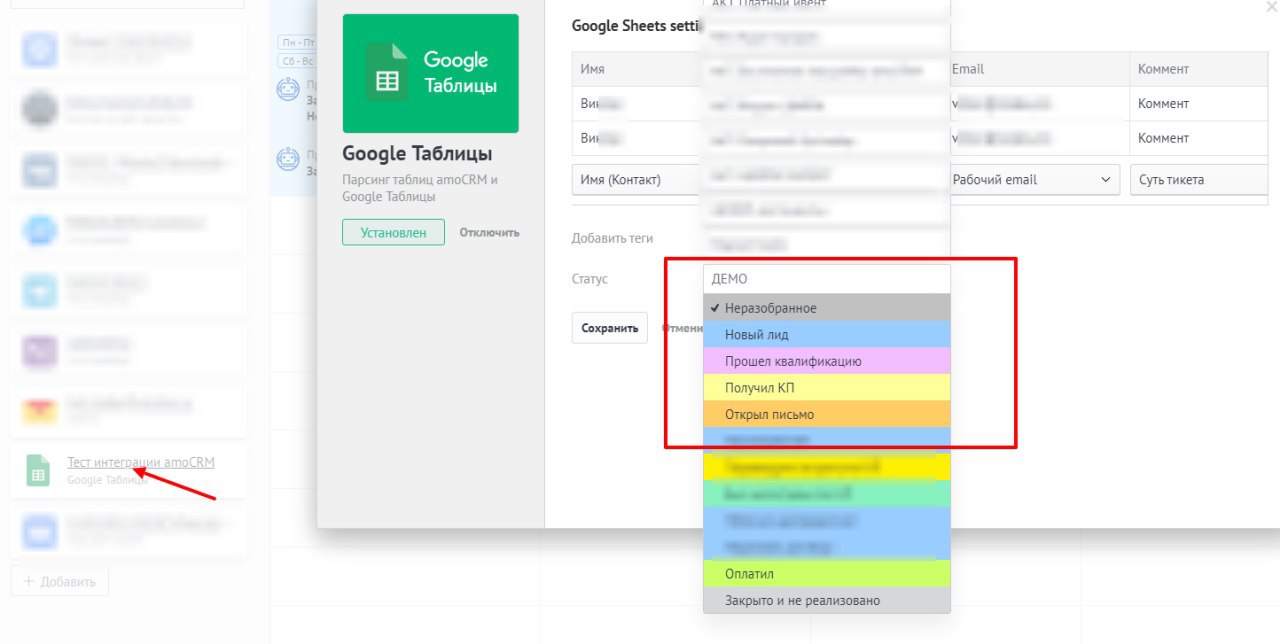Click the Добавить button in the sidebar
This screenshot has height=644, width=1280.
[x=60, y=581]
